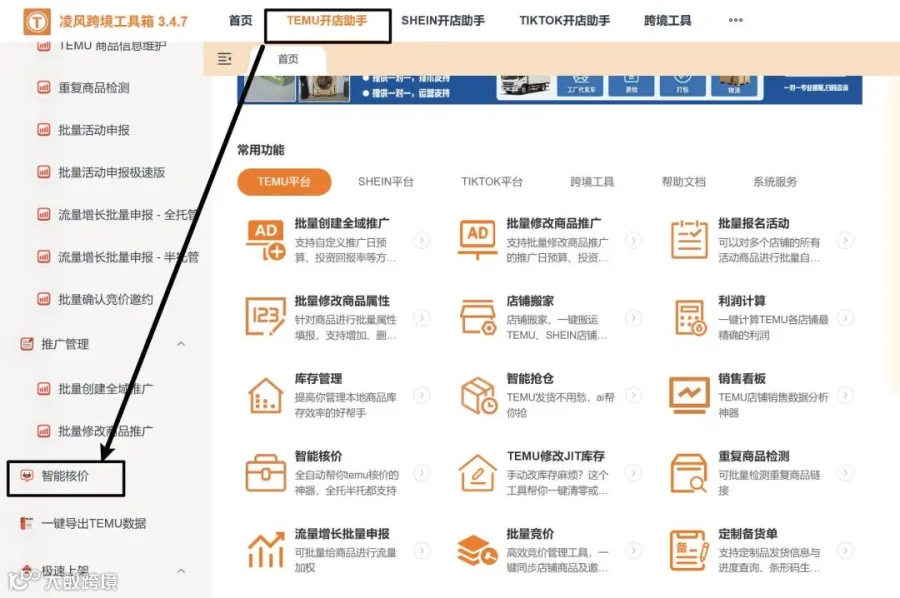The width and height of the screenshot is (900, 598).
Task: Click arrow on 批量创建全域推广 card
Action: click(x=422, y=240)
